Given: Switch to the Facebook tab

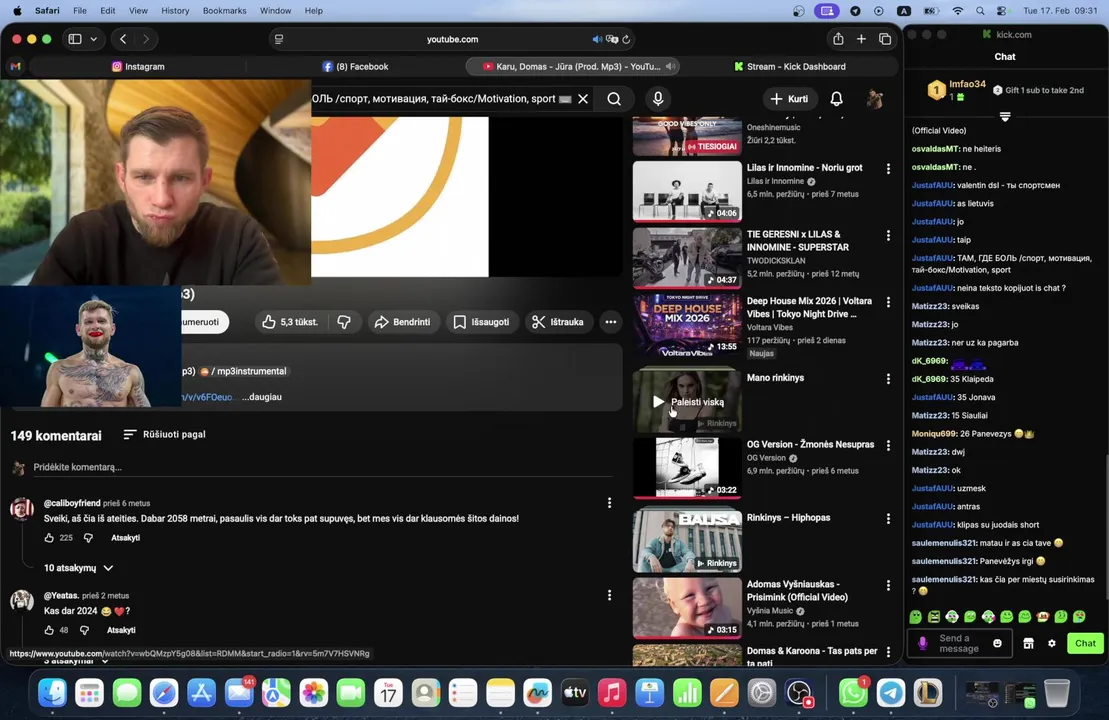Looking at the screenshot, I should tap(355, 66).
